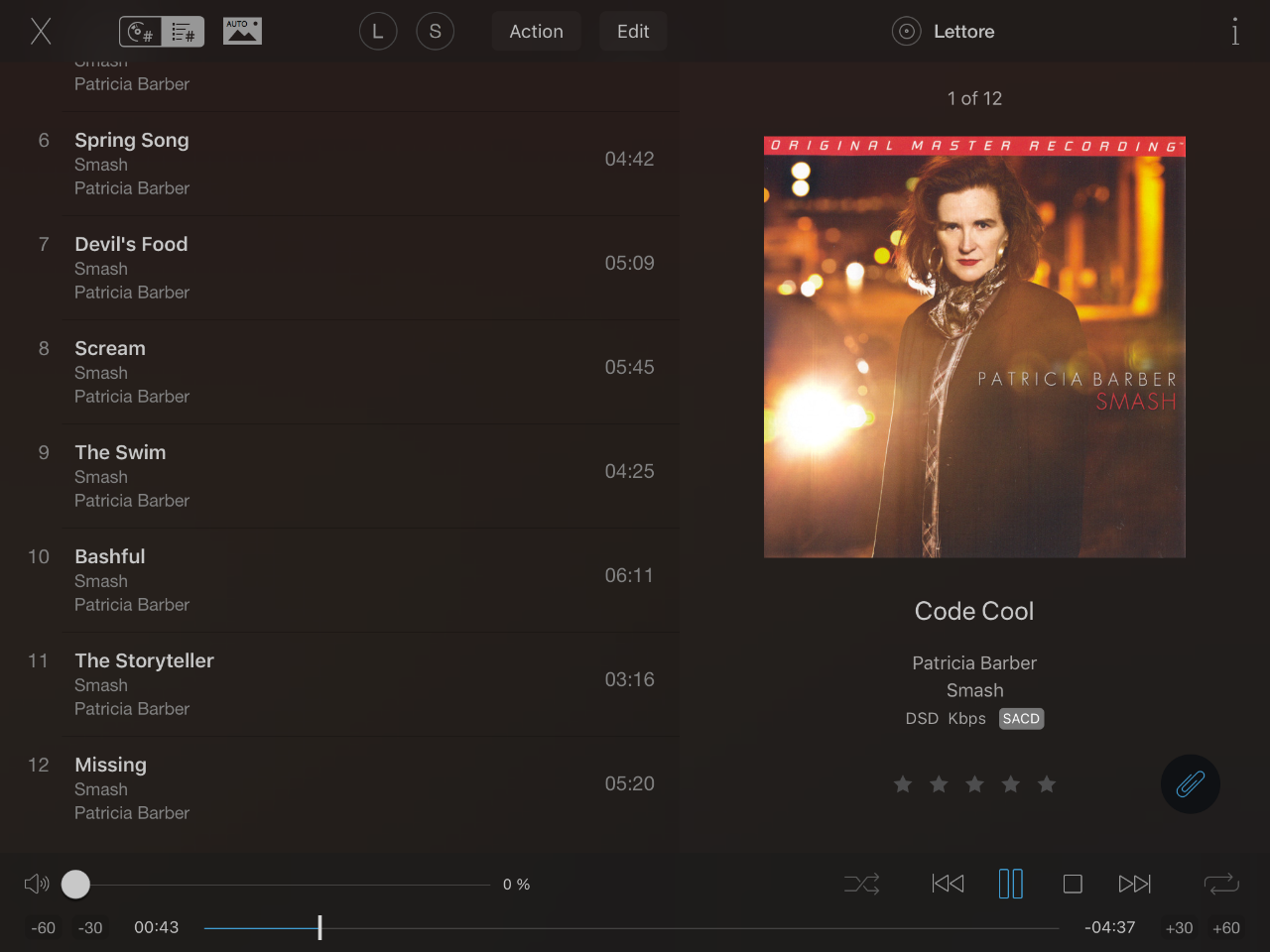
Task: Jump forward with +30 button
Action: 1179,928
